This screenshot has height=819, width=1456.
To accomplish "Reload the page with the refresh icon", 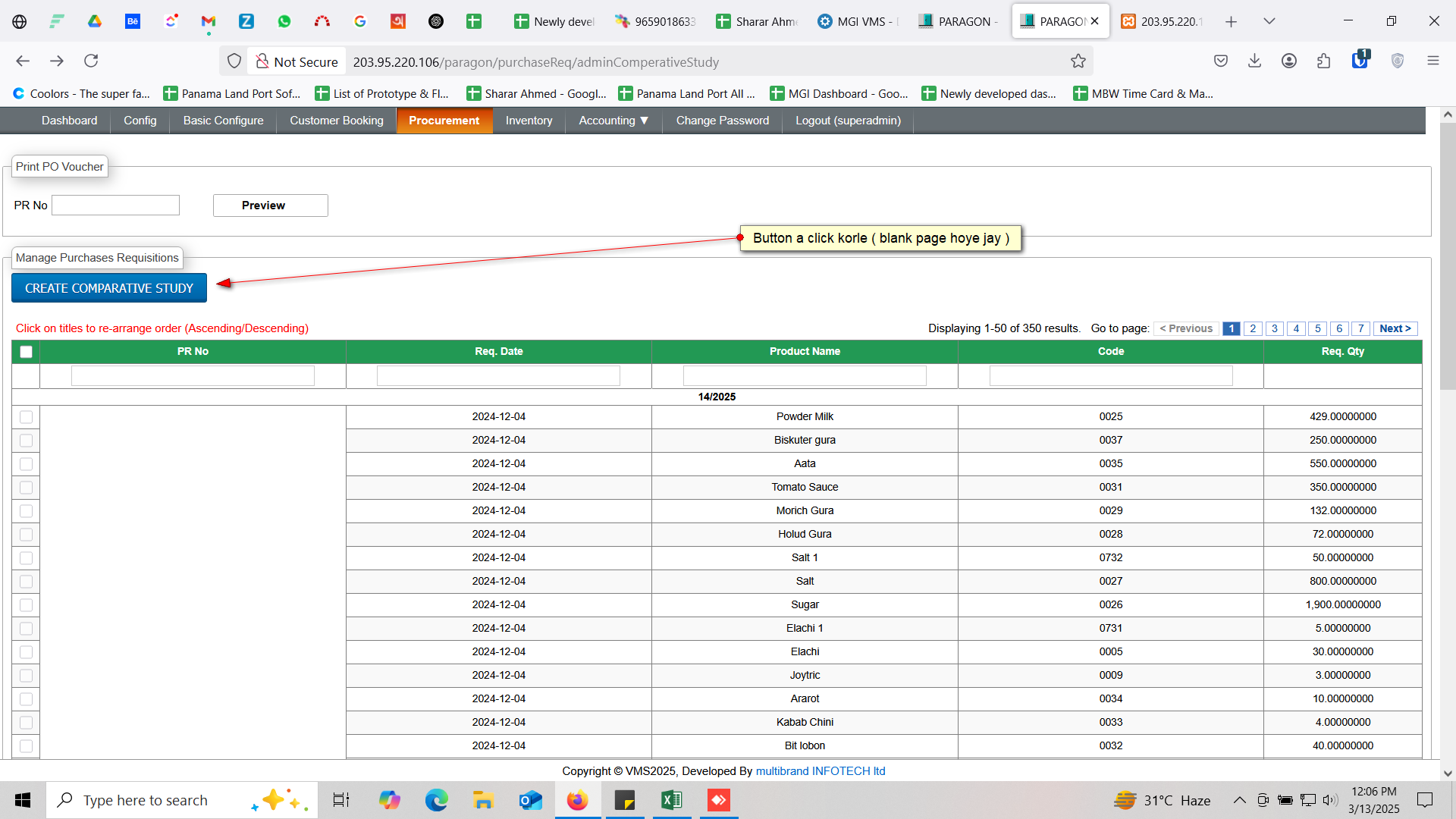I will point(91,61).
